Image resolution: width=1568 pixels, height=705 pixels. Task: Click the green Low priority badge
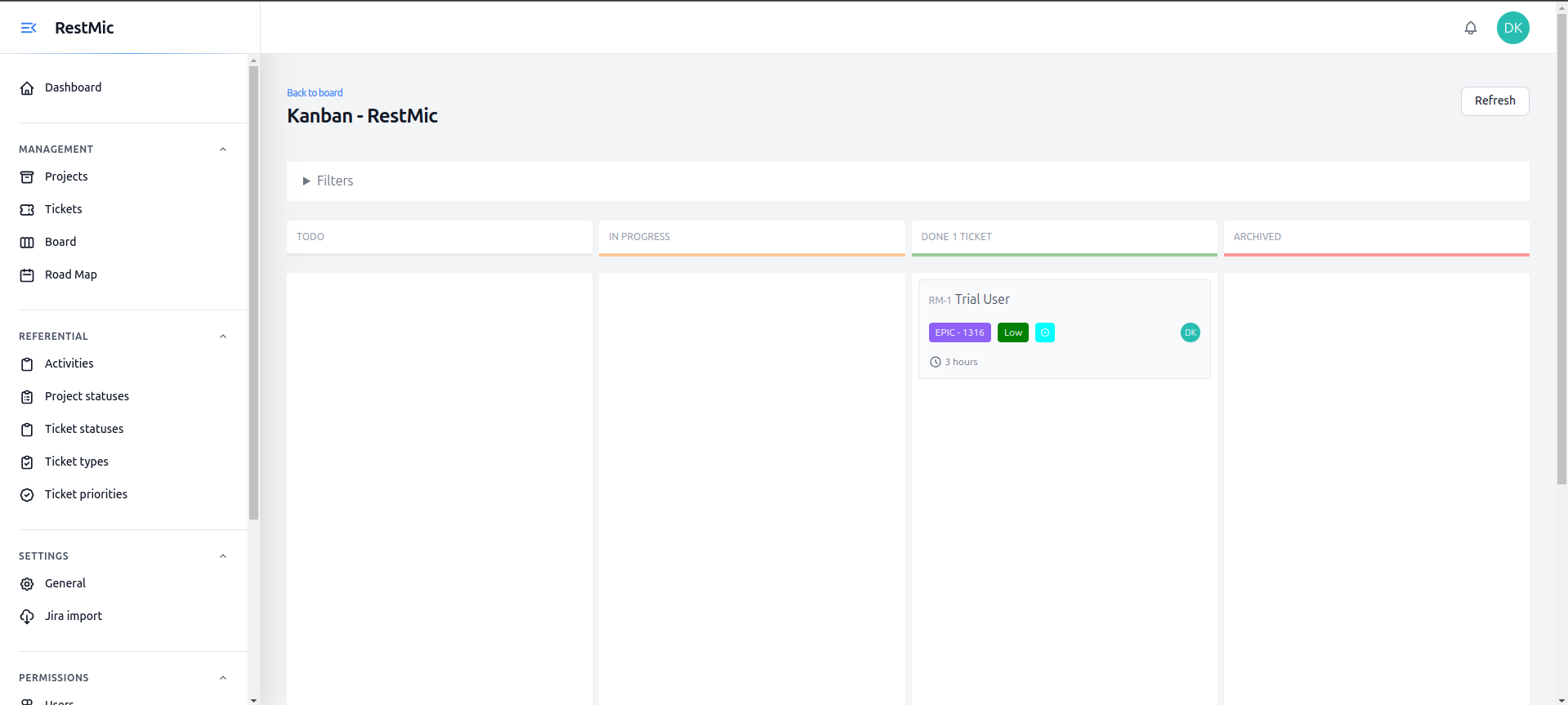pos(1012,332)
